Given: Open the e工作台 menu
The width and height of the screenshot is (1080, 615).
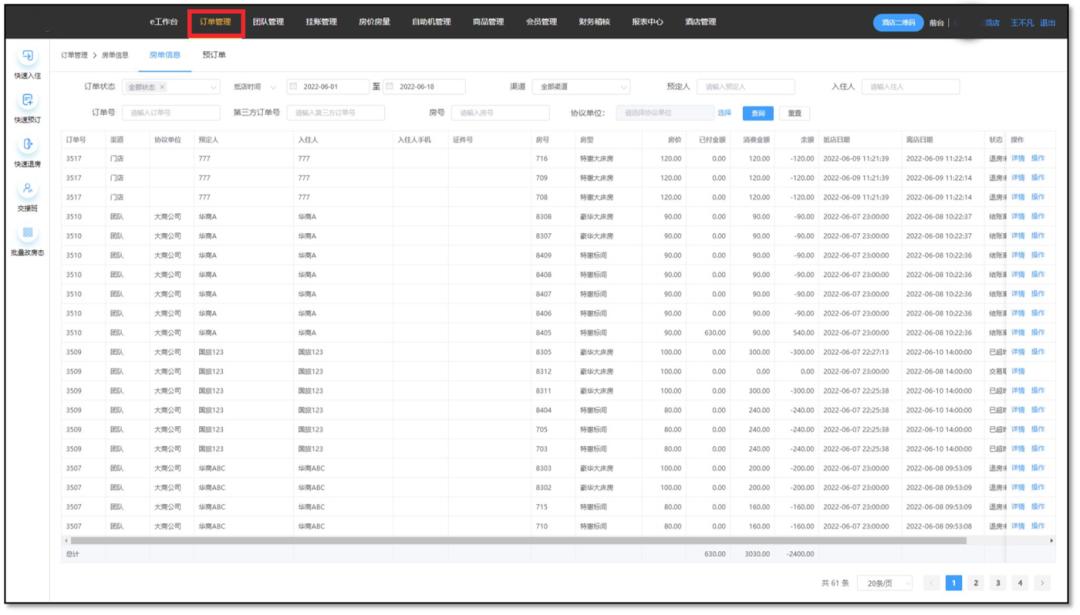Looking at the screenshot, I should 163,22.
